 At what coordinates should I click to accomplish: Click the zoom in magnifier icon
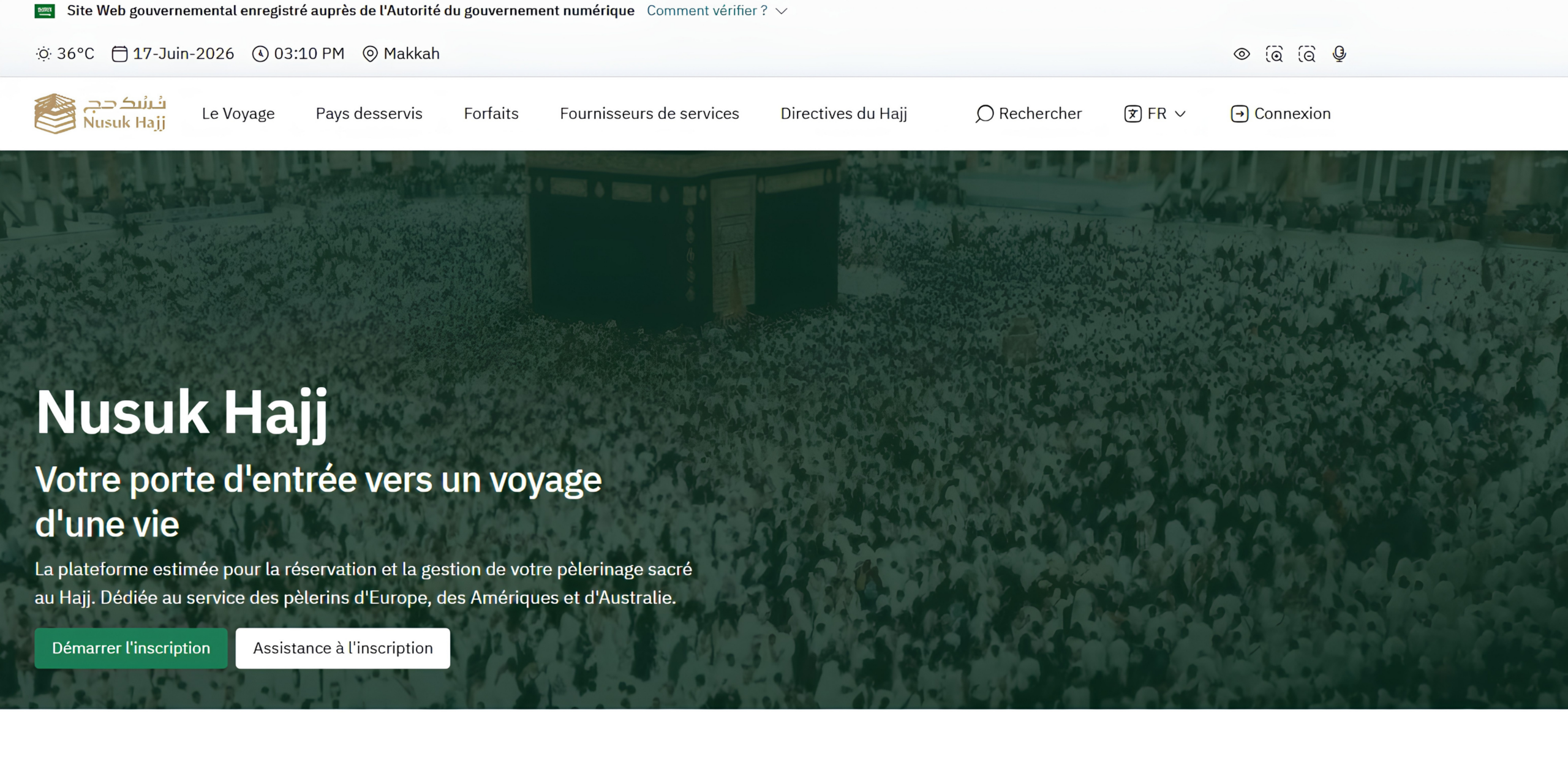[x=1274, y=54]
